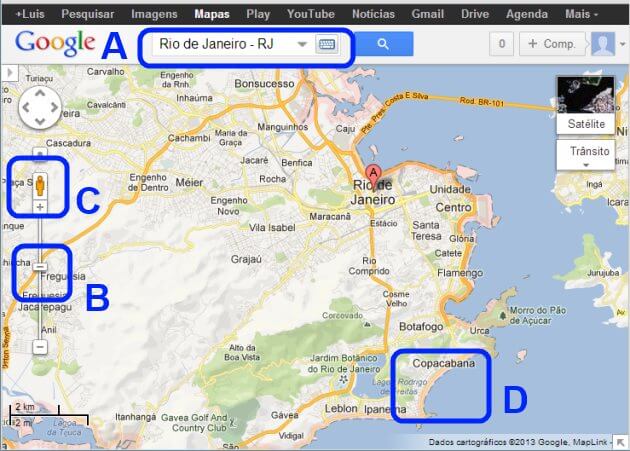The width and height of the screenshot is (630, 451).
Task: Switch to Satélite map view
Action: click(586, 106)
